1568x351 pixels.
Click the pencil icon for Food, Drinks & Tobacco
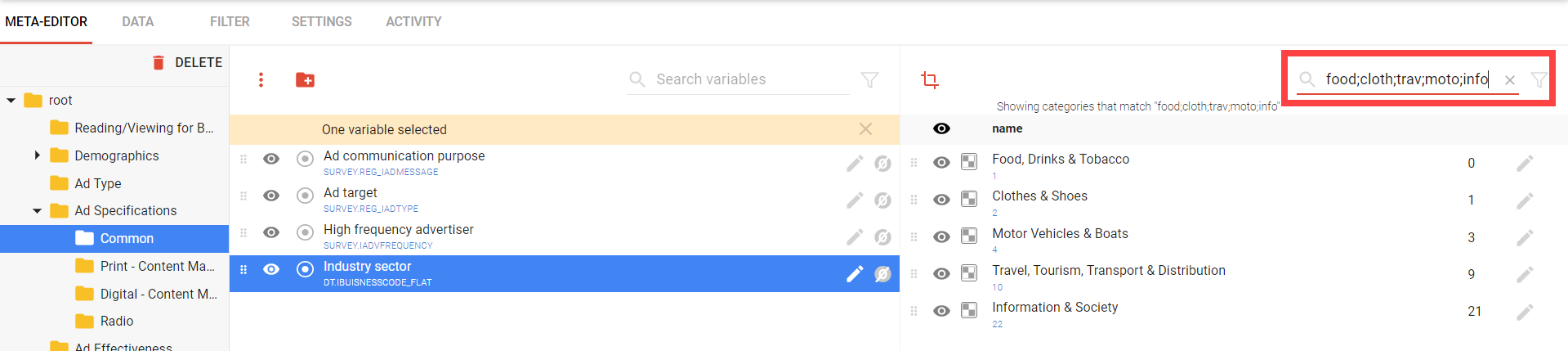pos(1524,164)
